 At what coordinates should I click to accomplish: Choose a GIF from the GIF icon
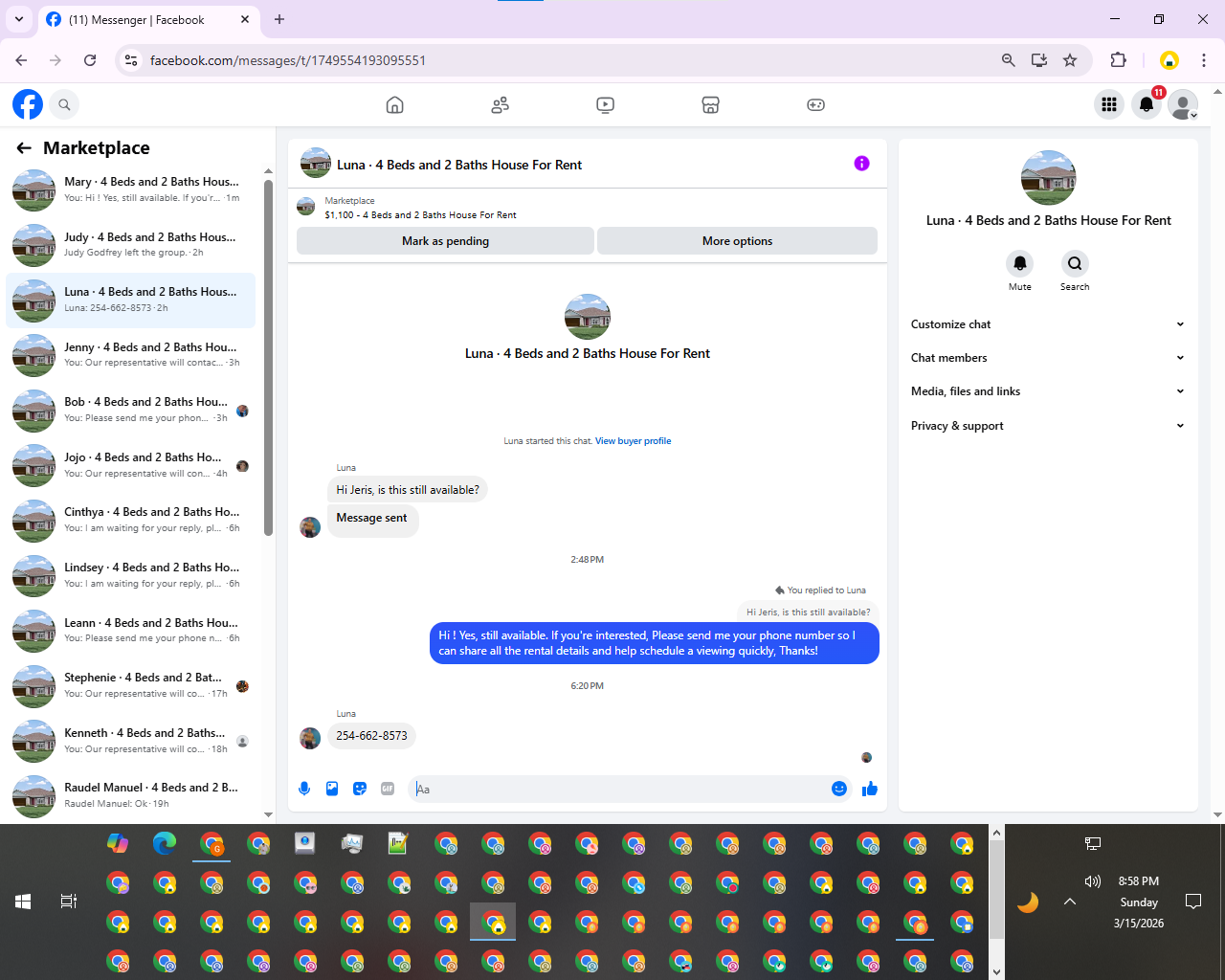pyautogui.click(x=388, y=789)
